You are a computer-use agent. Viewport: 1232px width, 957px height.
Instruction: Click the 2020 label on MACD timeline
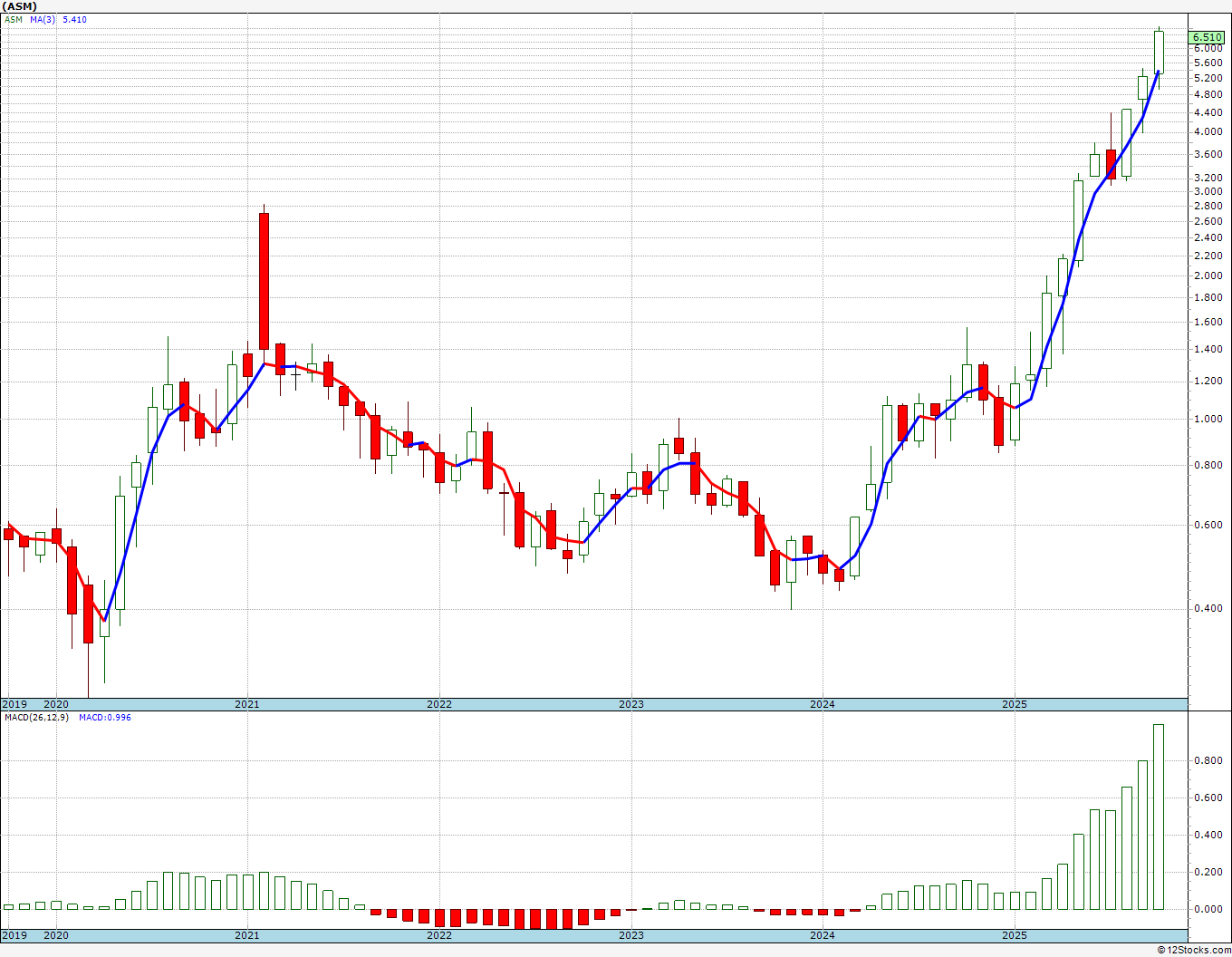56,935
